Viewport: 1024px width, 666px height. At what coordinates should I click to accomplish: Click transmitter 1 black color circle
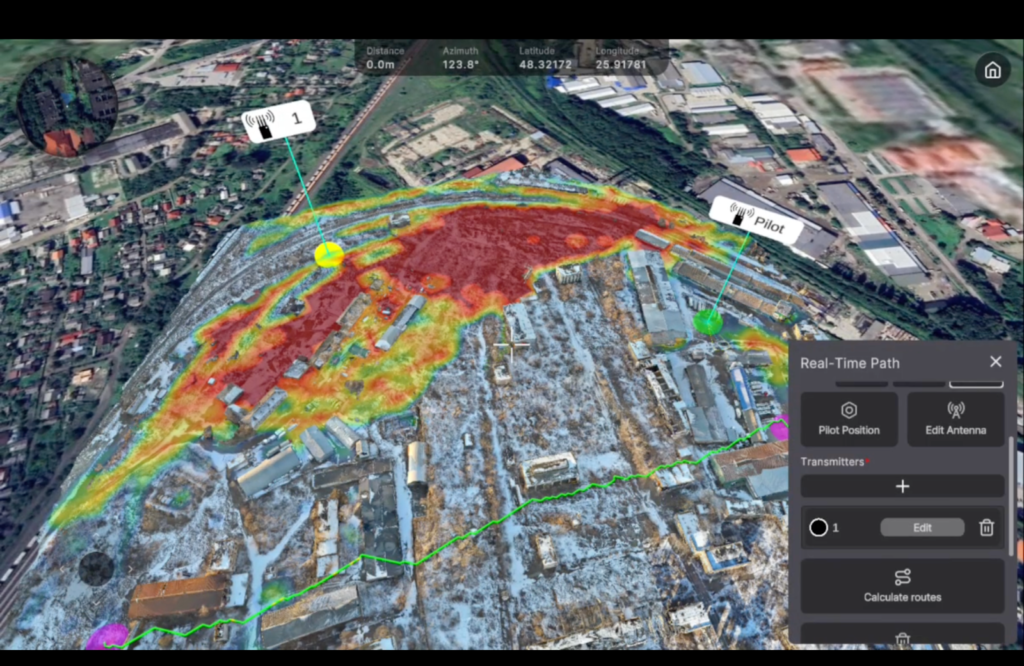818,527
